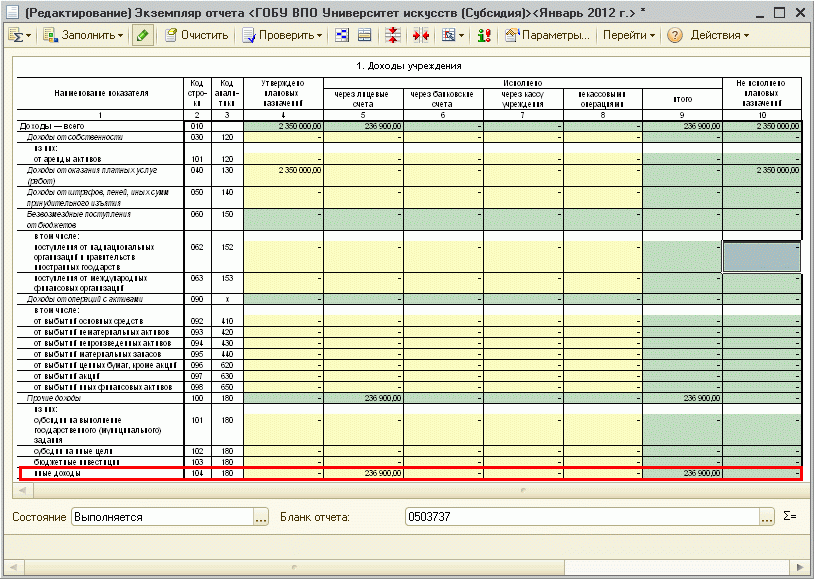The image size is (814, 579).
Task: Click the table grid icon in toolbar
Action: [365, 35]
